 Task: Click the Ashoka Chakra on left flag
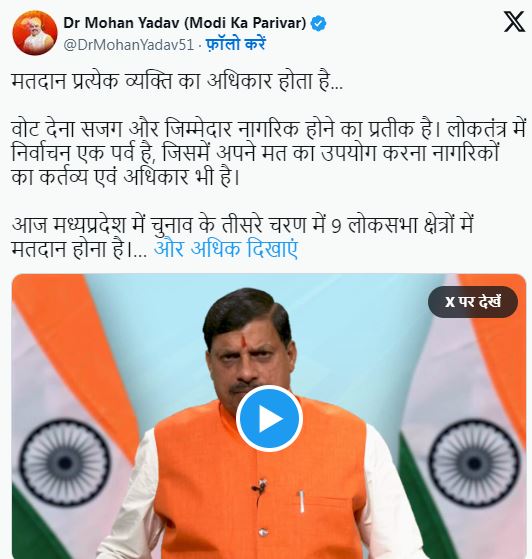tap(64, 462)
